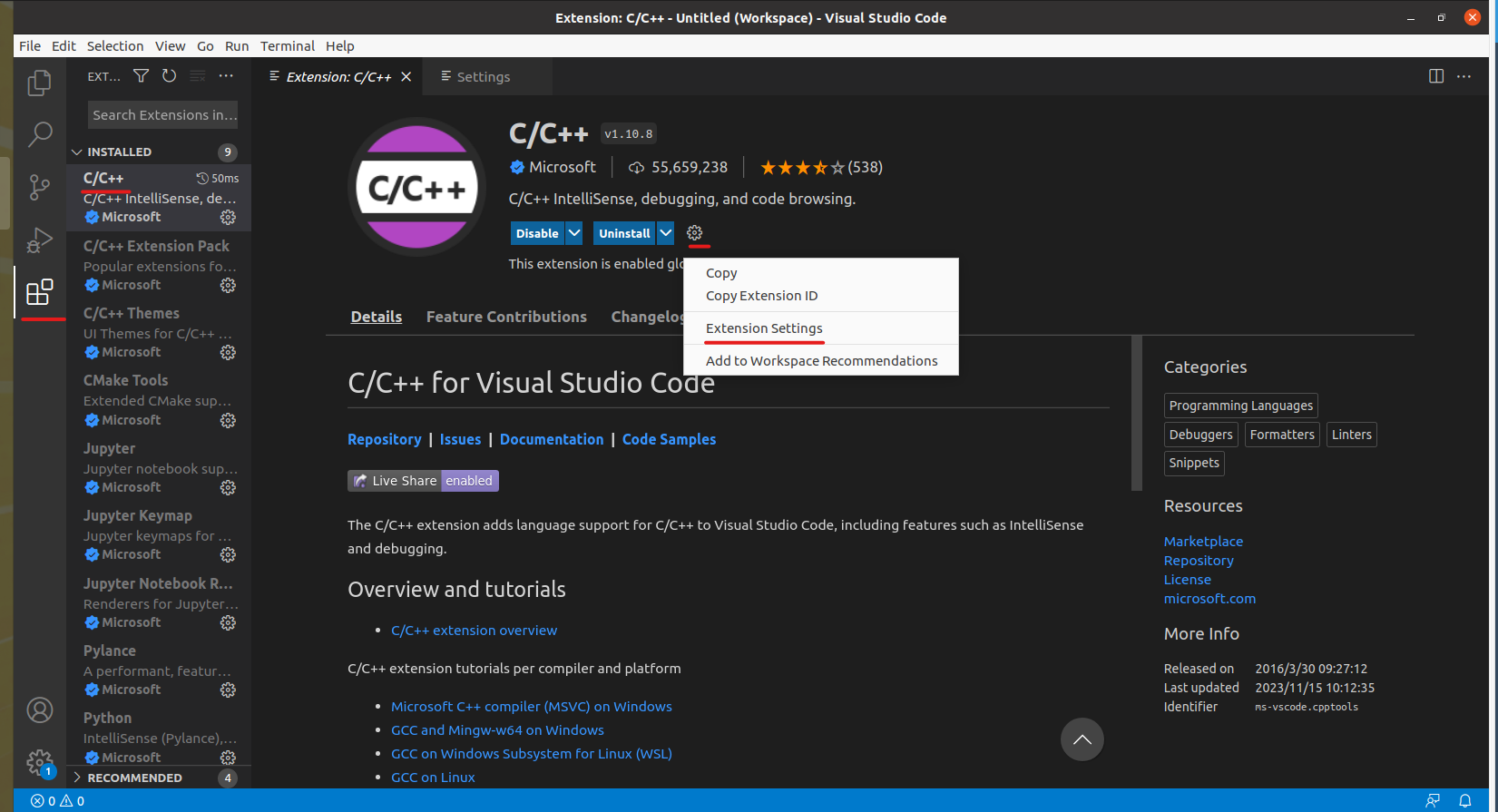Switch to the Details tab
This screenshot has width=1498, height=812.
[377, 317]
